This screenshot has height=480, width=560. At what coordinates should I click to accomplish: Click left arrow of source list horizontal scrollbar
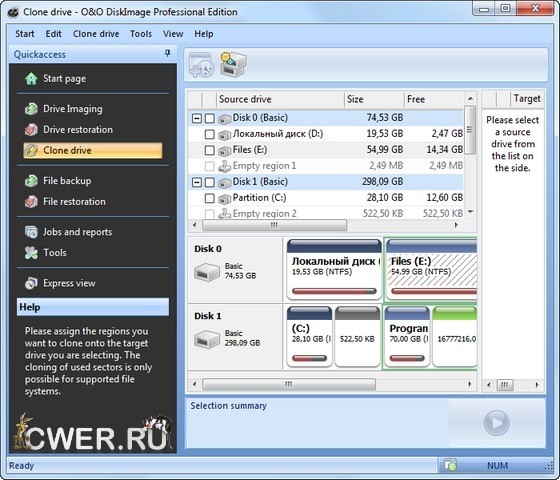pyautogui.click(x=195, y=225)
